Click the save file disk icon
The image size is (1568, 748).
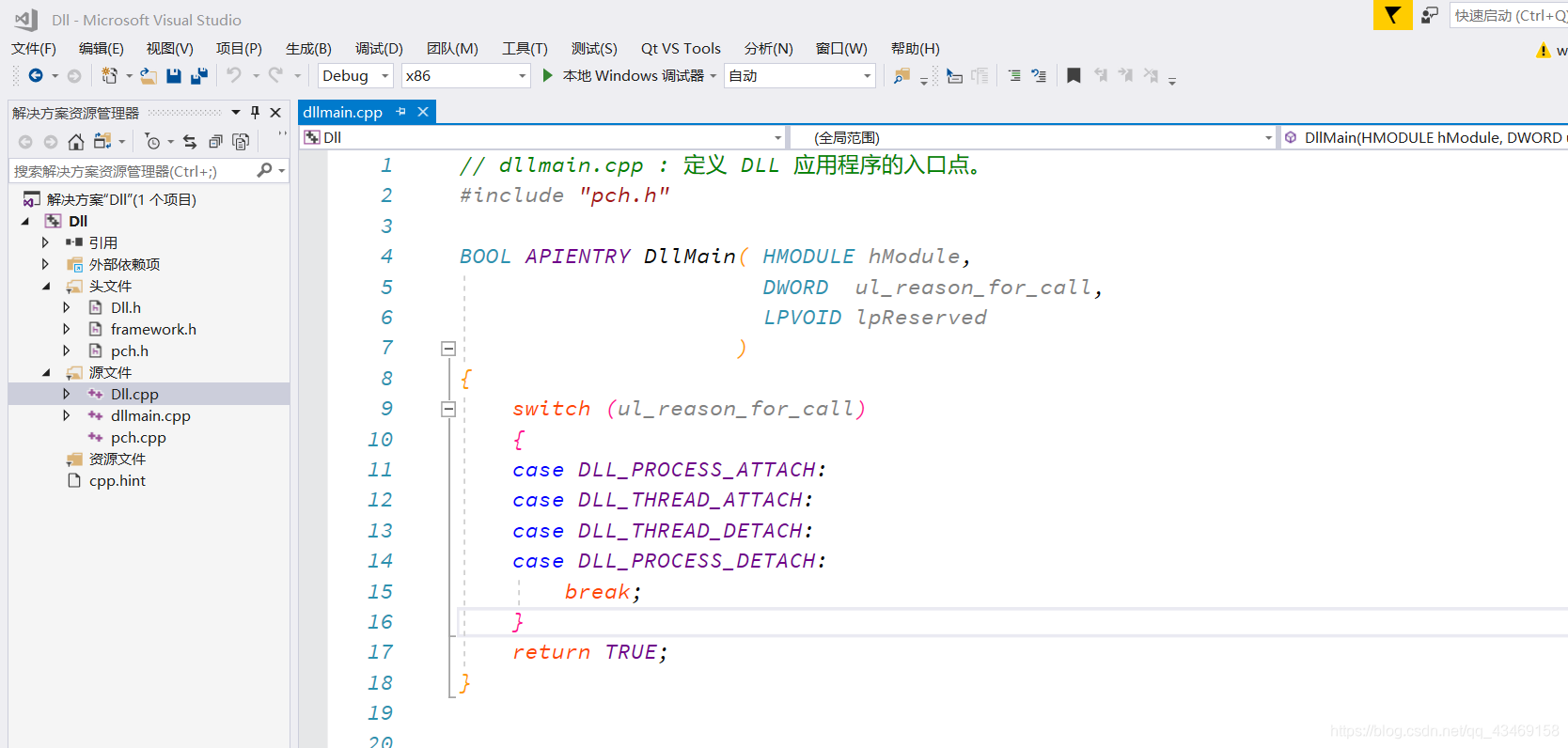[x=174, y=75]
